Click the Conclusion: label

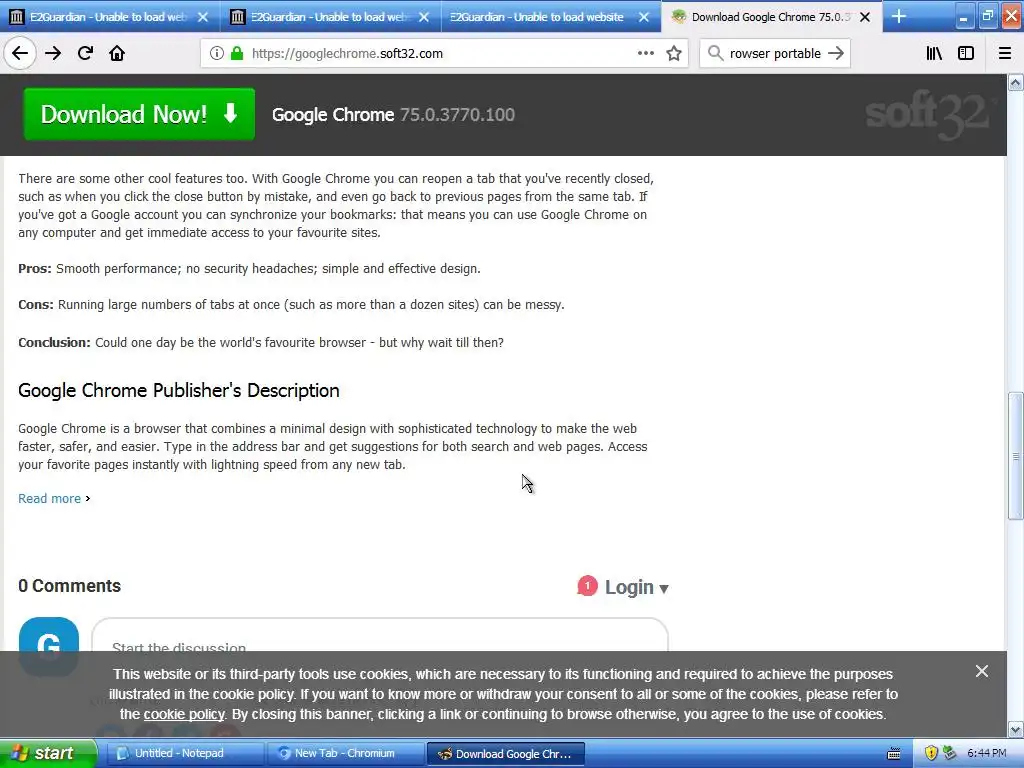click(54, 342)
